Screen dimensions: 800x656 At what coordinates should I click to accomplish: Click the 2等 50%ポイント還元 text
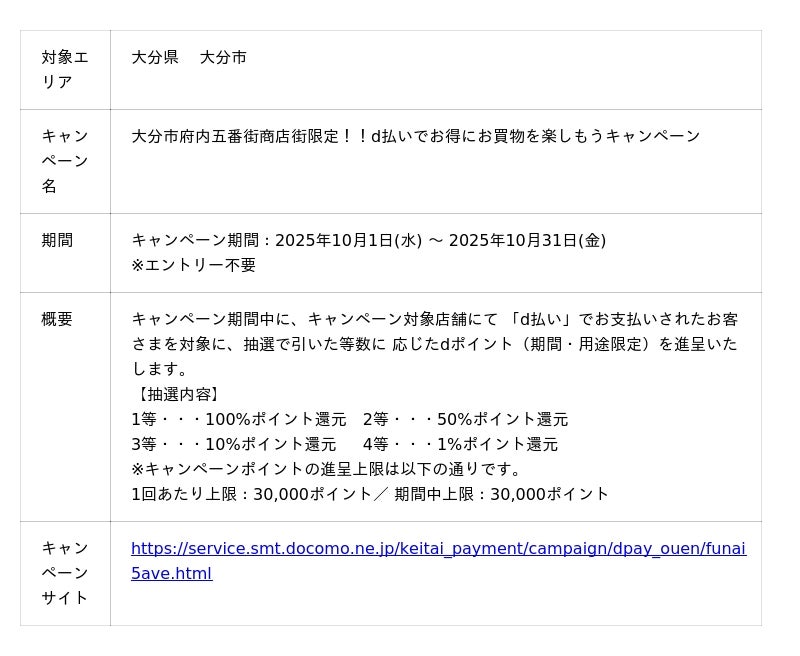tap(465, 419)
